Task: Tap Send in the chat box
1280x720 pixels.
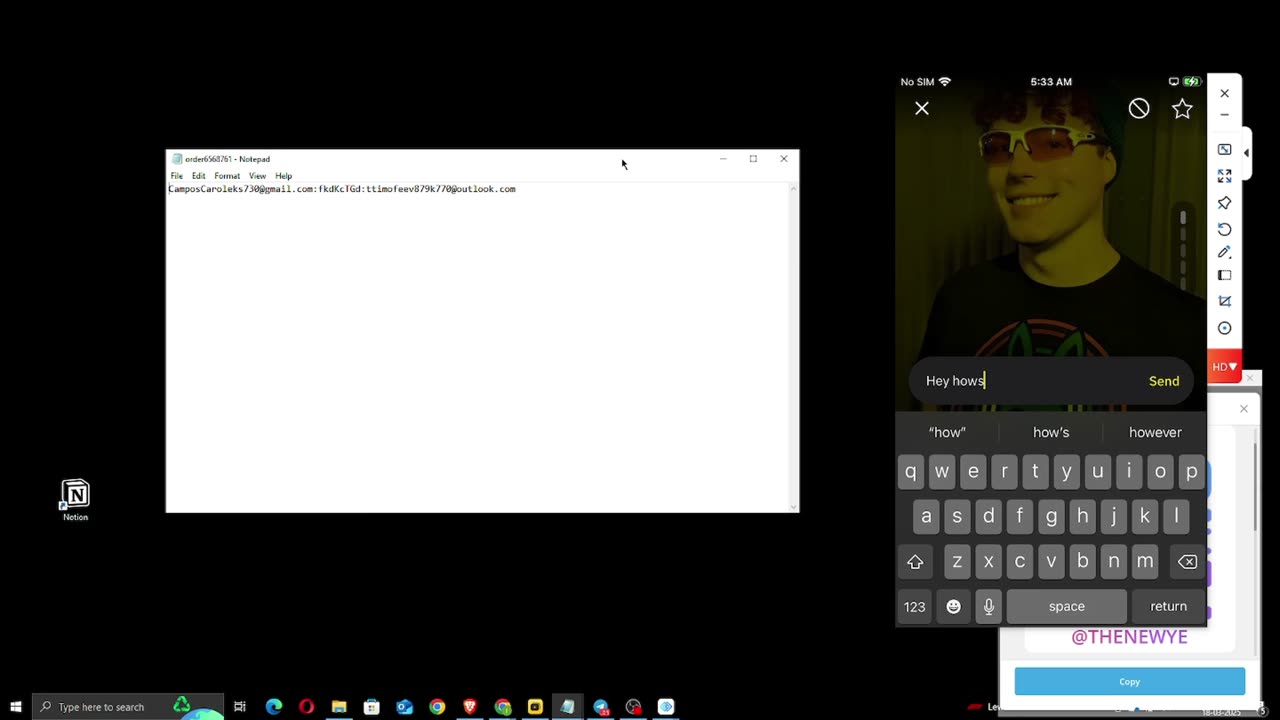Action: (x=1164, y=381)
